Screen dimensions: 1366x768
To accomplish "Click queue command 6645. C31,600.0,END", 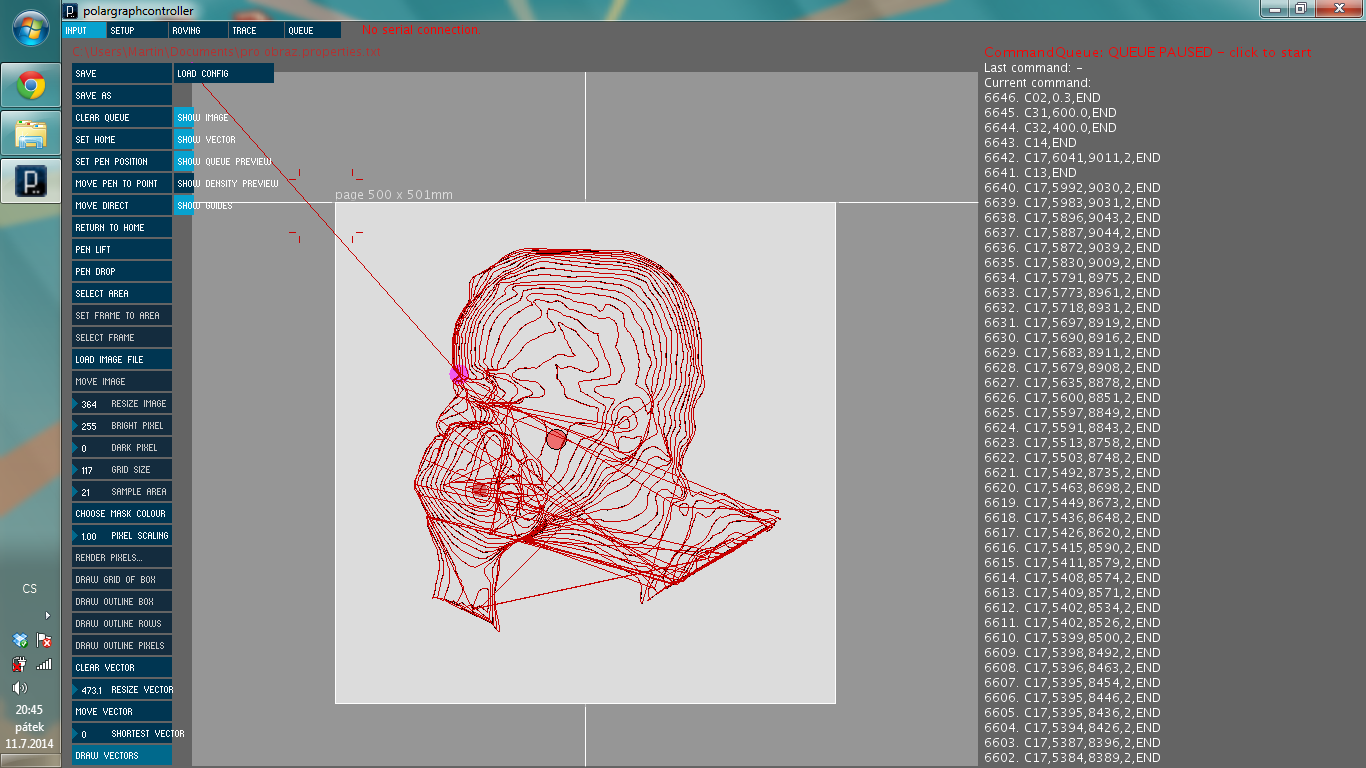I will tap(1050, 113).
